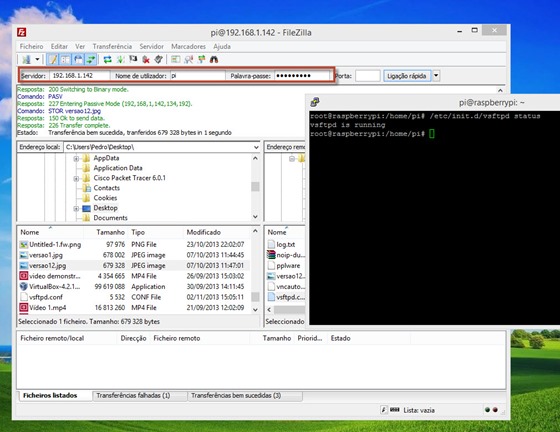Click the remote file list scroll-left arrow
Screen dimensions: 560x432
pyautogui.click(x=269, y=310)
